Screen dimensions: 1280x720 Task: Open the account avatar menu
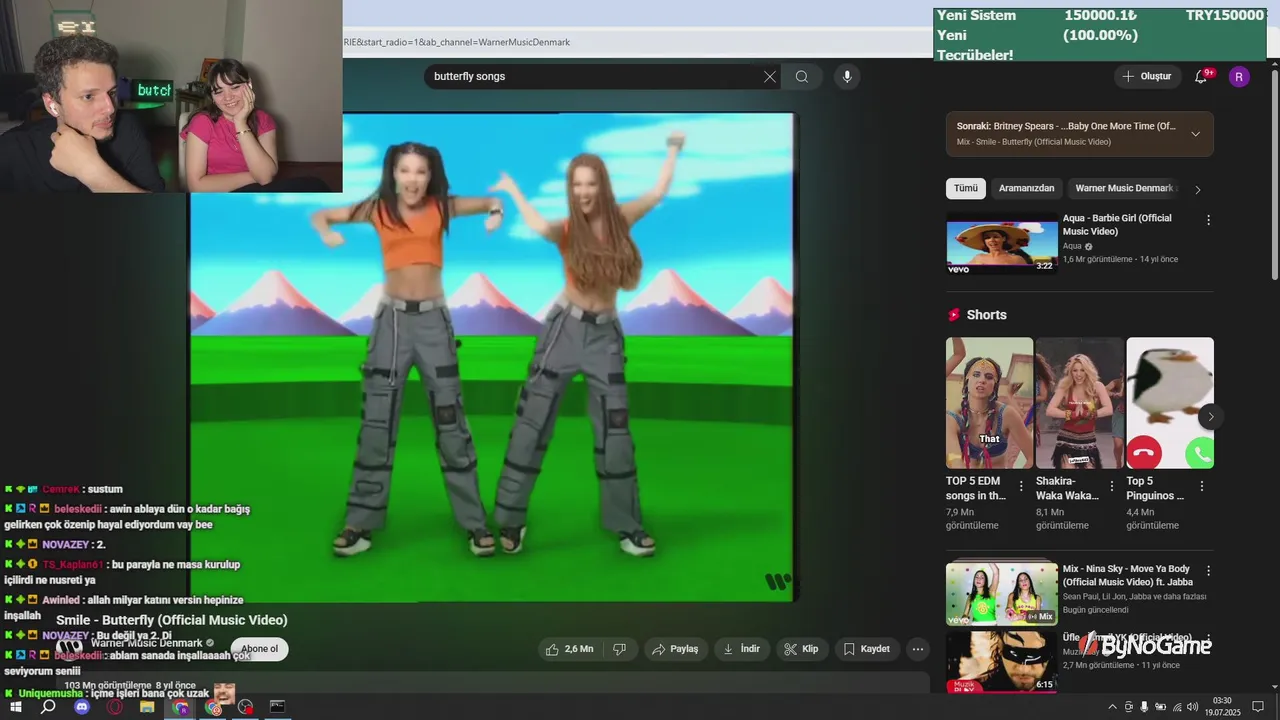(1239, 77)
